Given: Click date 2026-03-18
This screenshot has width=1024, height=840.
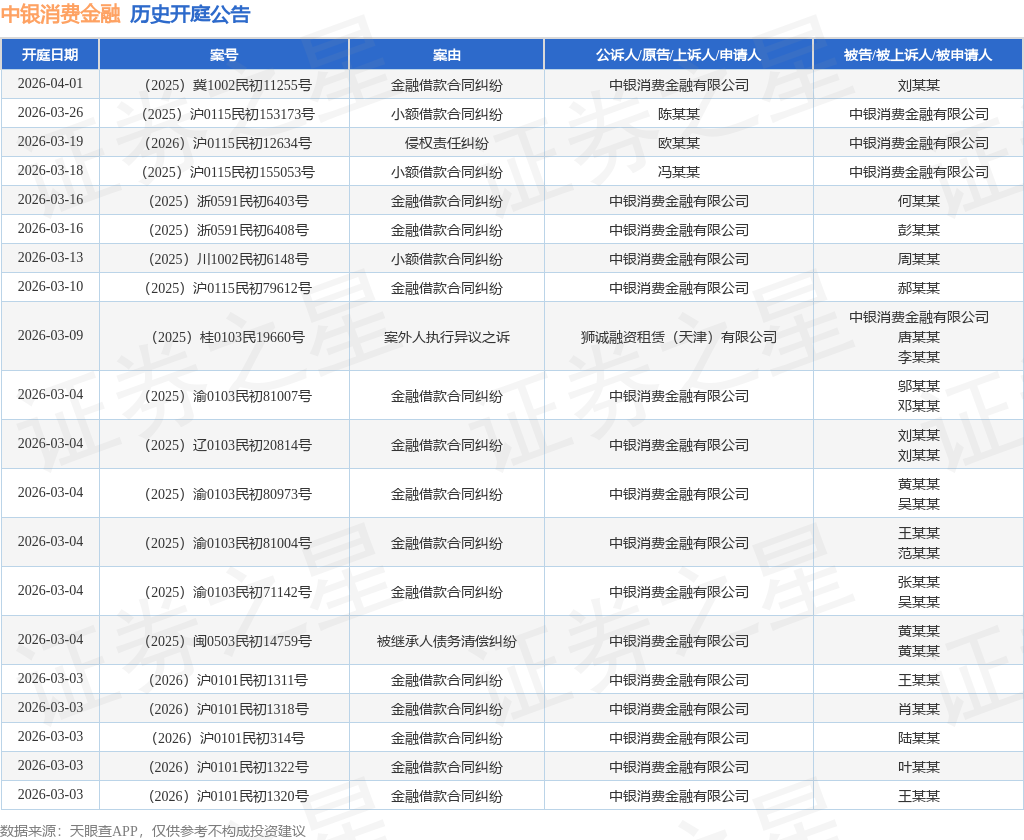Looking at the screenshot, I should 50,170.
